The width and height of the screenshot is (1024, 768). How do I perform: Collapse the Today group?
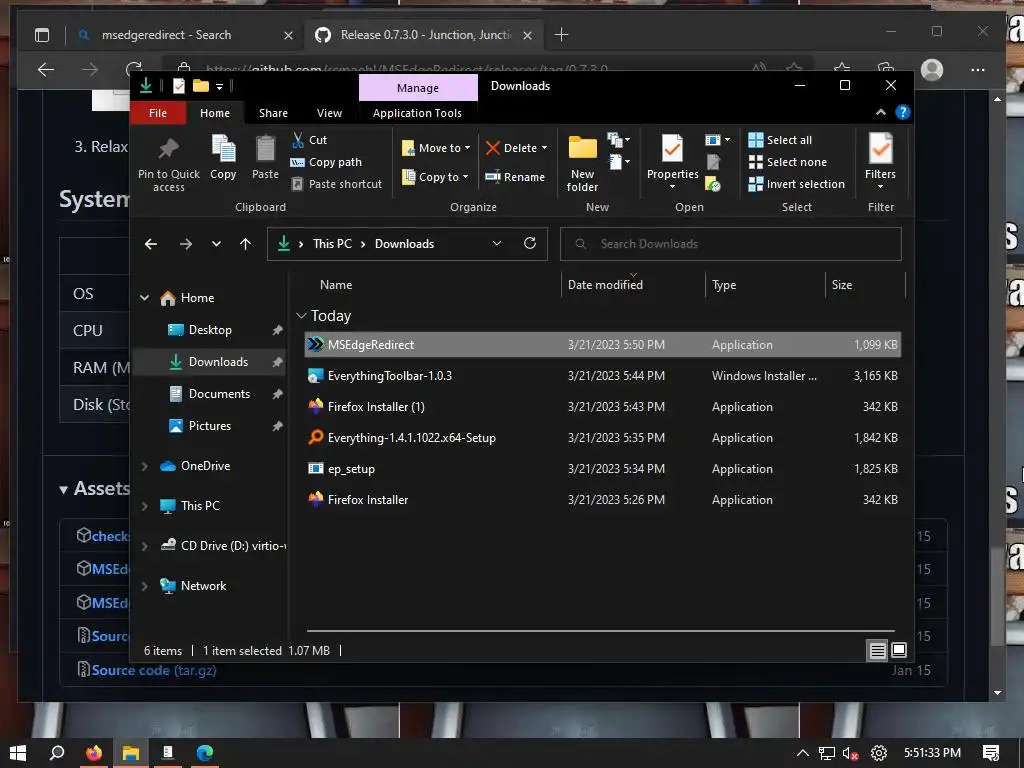pos(301,316)
